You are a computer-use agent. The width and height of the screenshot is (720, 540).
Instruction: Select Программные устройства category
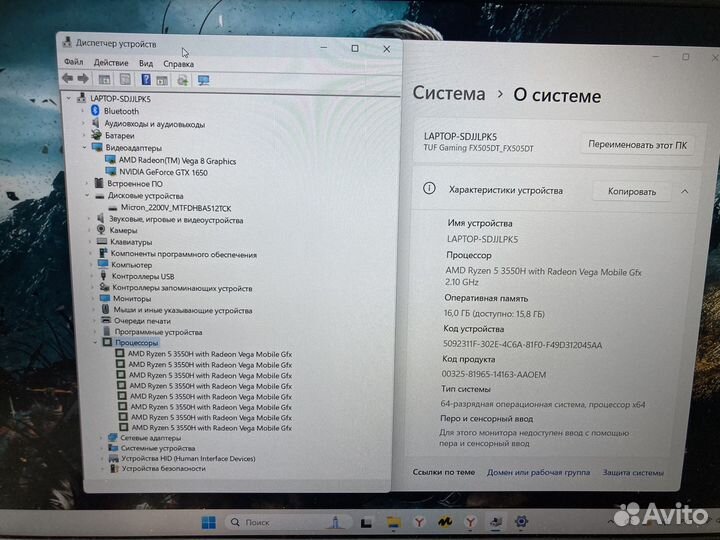click(158, 332)
